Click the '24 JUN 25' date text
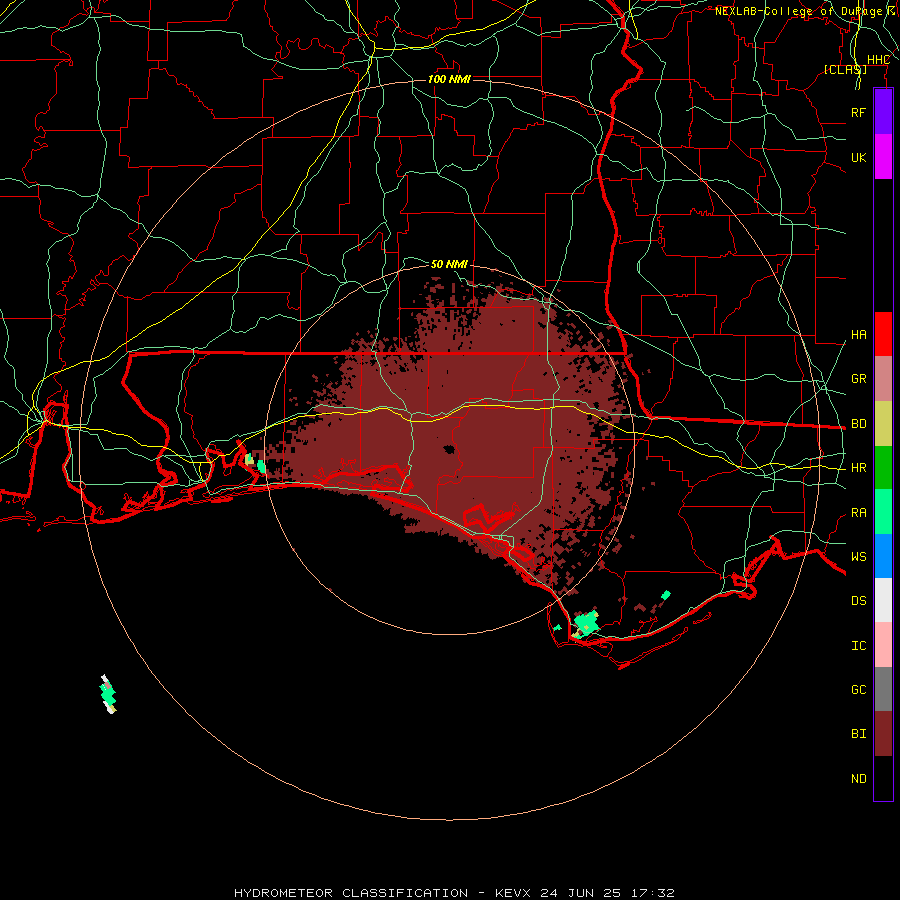900x900 pixels. pos(580,893)
